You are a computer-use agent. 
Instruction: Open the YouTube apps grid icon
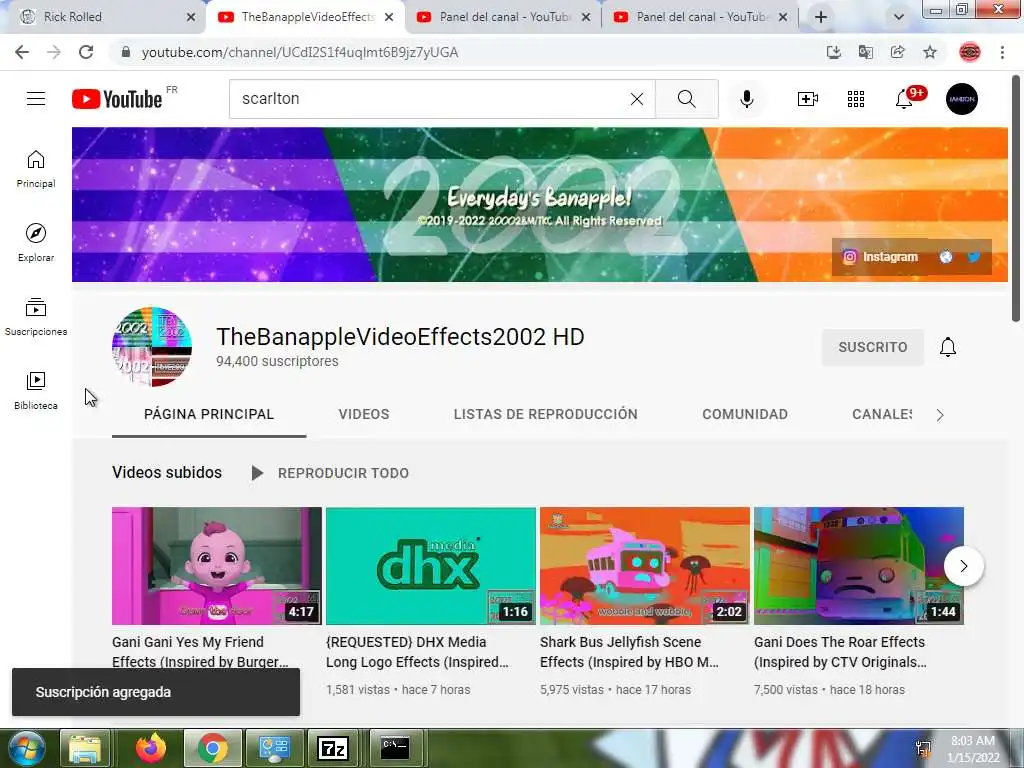pyautogui.click(x=856, y=99)
